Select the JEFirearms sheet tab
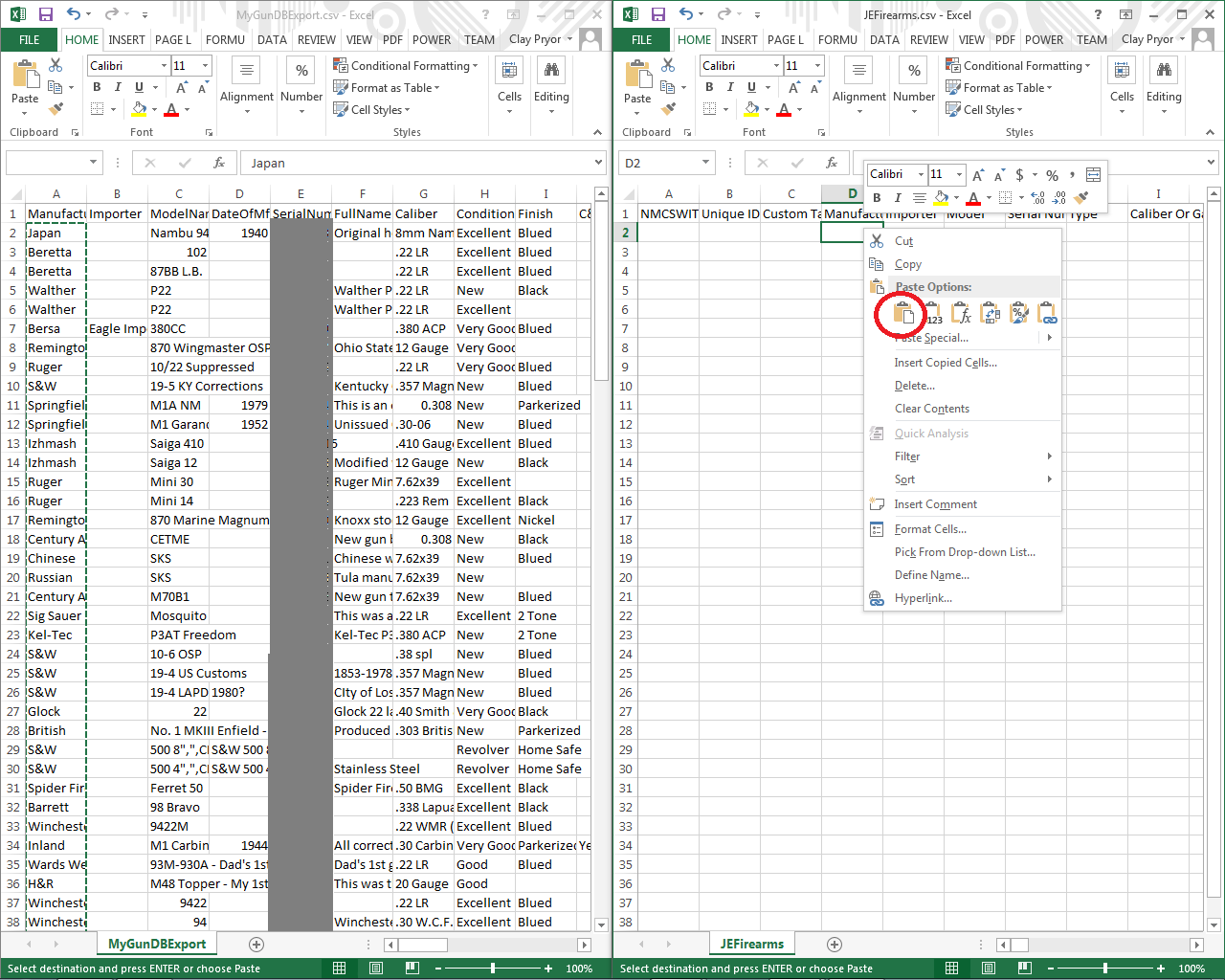 (x=752, y=943)
